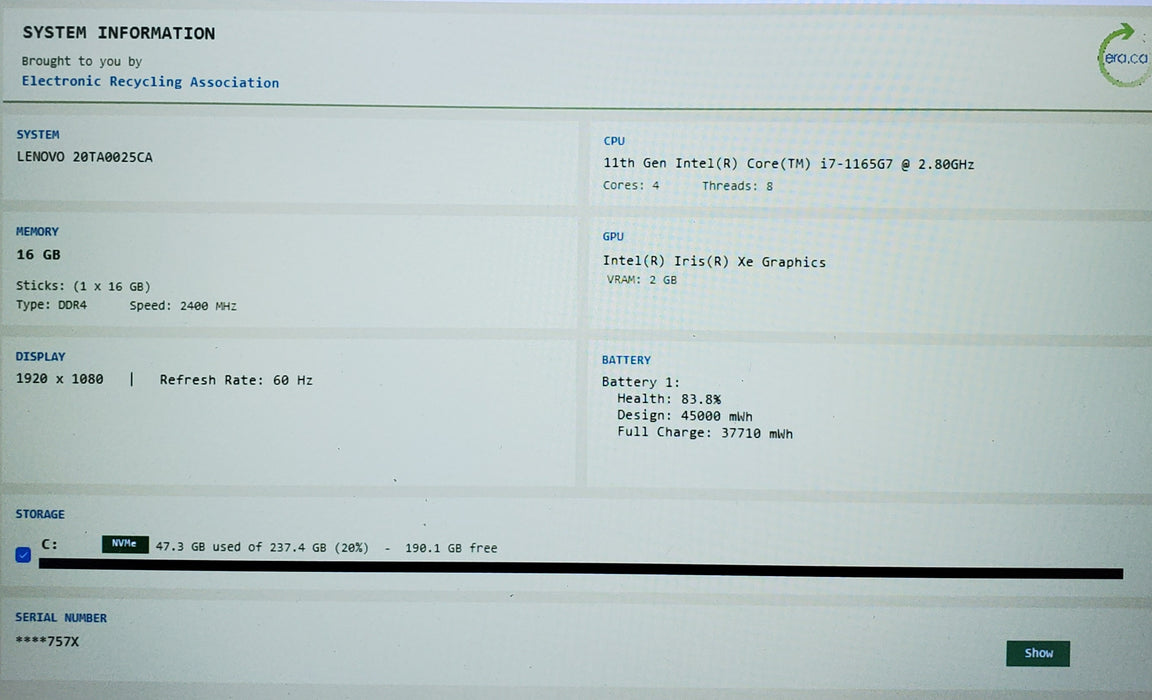Open the Electronic Recycling Association link
1152x700 pixels.
click(150, 82)
